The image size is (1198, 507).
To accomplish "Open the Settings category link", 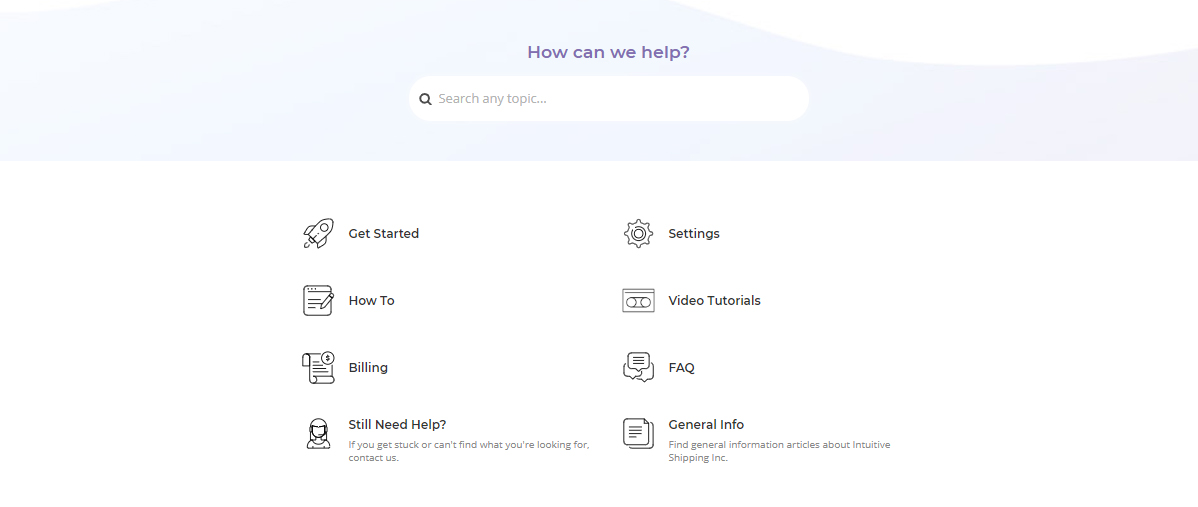I will [x=694, y=234].
